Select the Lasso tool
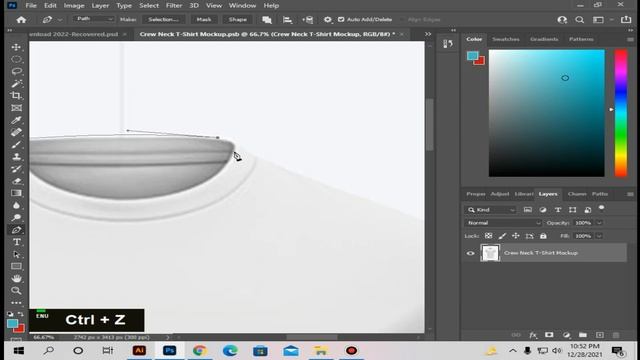The image size is (640, 360). [16, 71]
